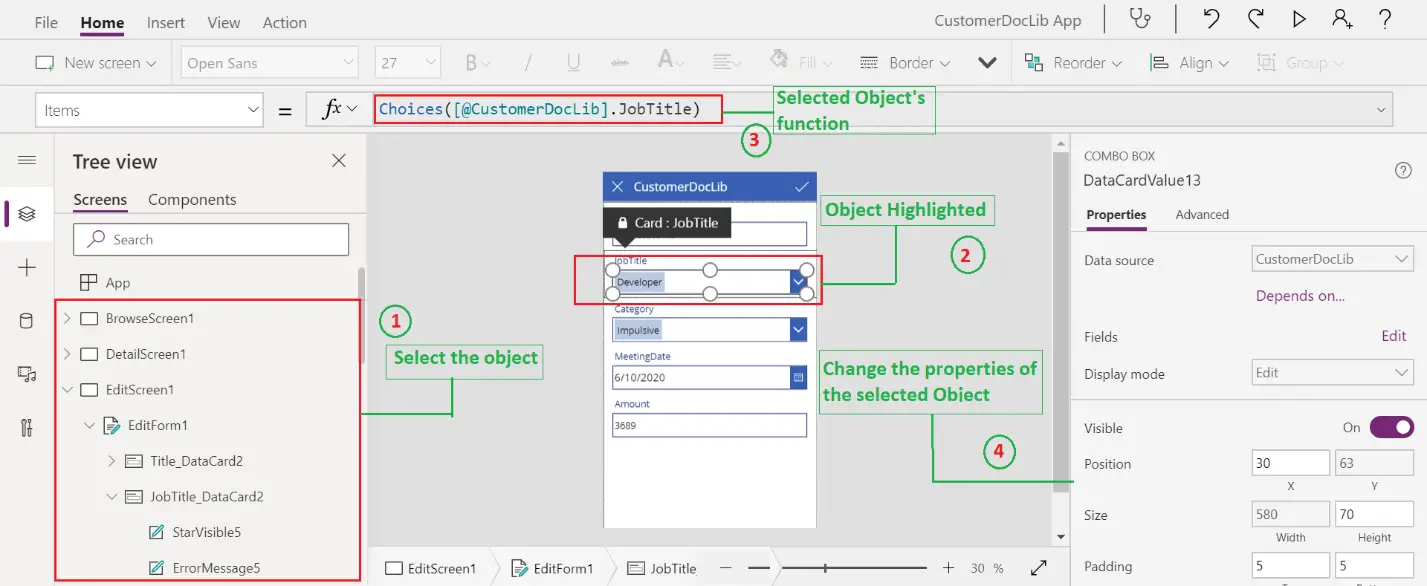Click the form cancel X icon
This screenshot has height=586, width=1427.
(617, 187)
